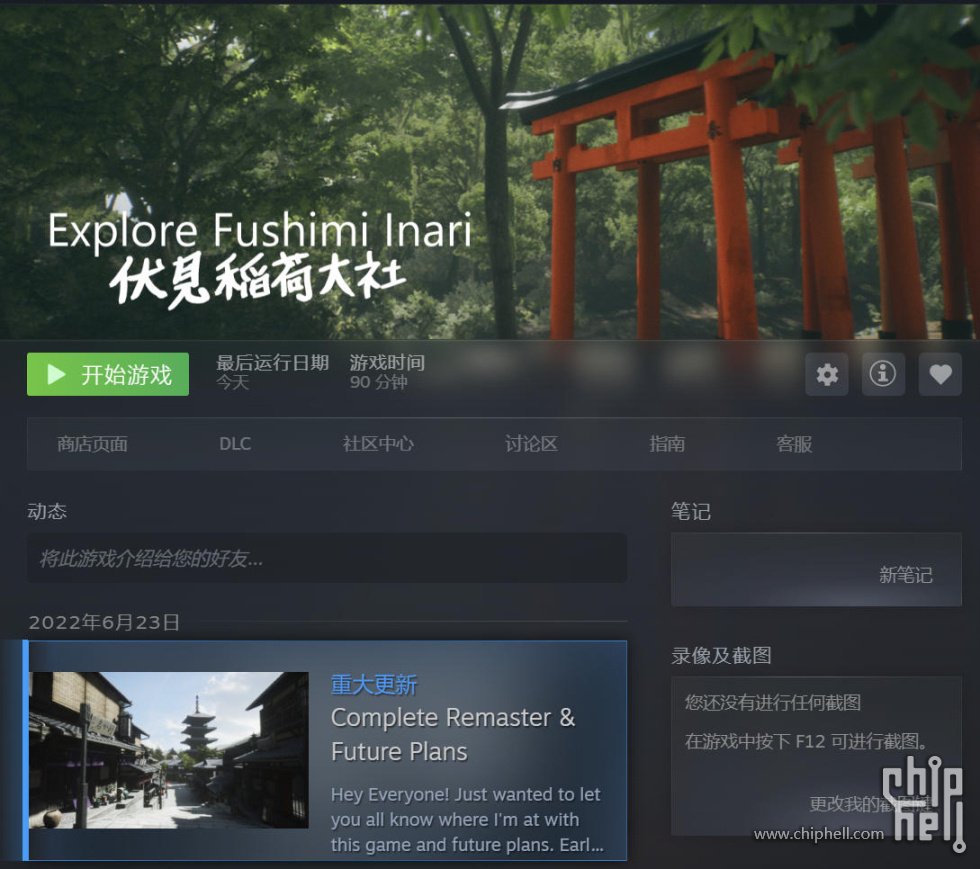Open the DLC tab
980x869 pixels.
tap(235, 444)
